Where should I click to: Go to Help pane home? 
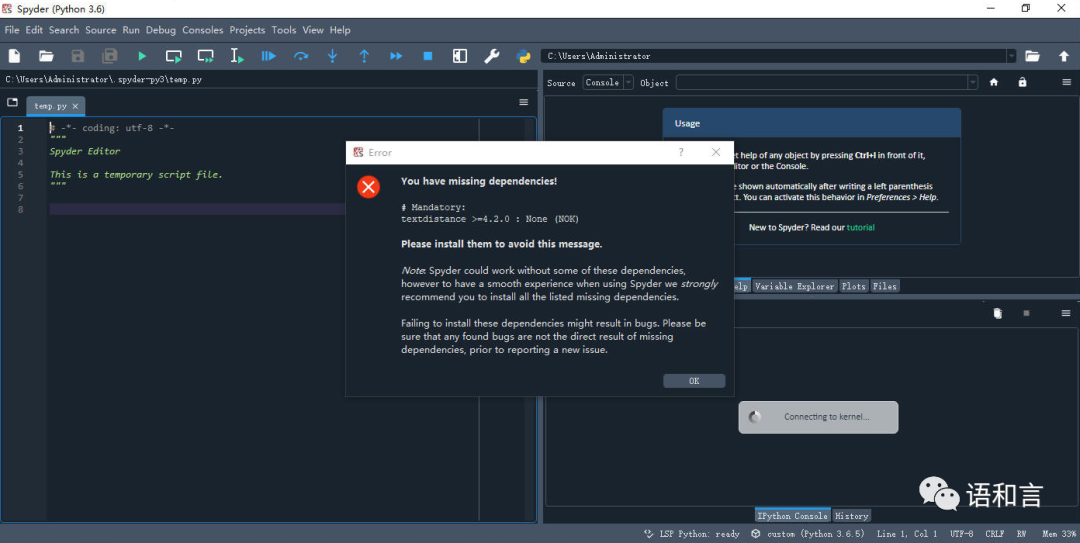[x=994, y=82]
